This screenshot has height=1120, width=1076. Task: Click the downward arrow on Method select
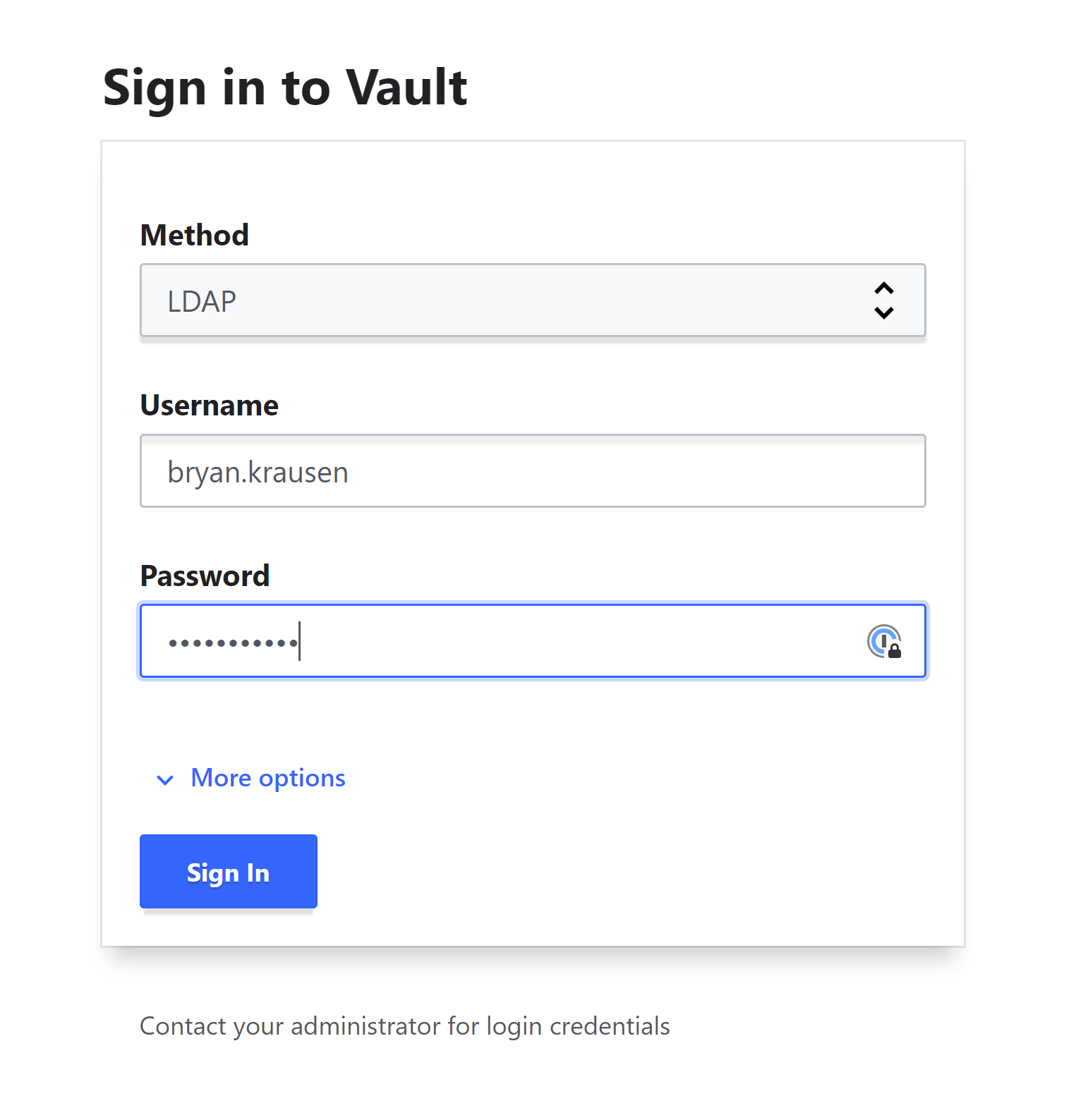click(884, 312)
